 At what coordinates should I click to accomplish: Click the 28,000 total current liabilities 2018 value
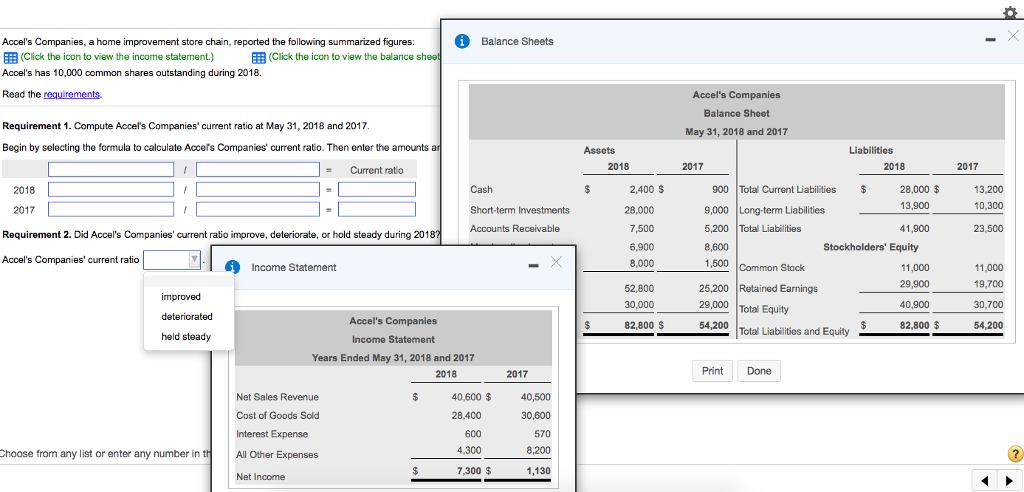tap(914, 189)
